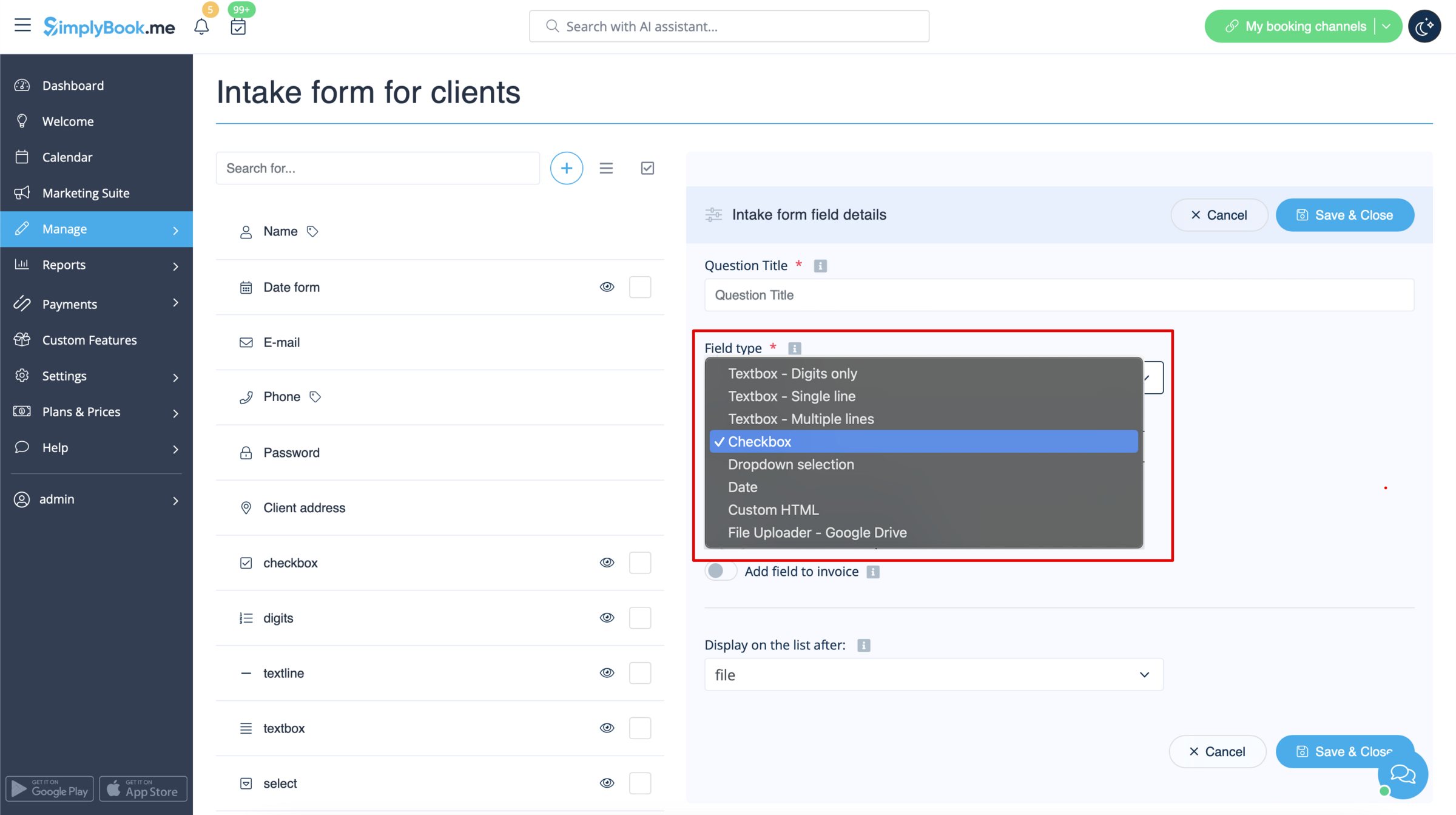This screenshot has width=1456, height=815.
Task: Select the add new field plus icon
Action: [x=566, y=167]
